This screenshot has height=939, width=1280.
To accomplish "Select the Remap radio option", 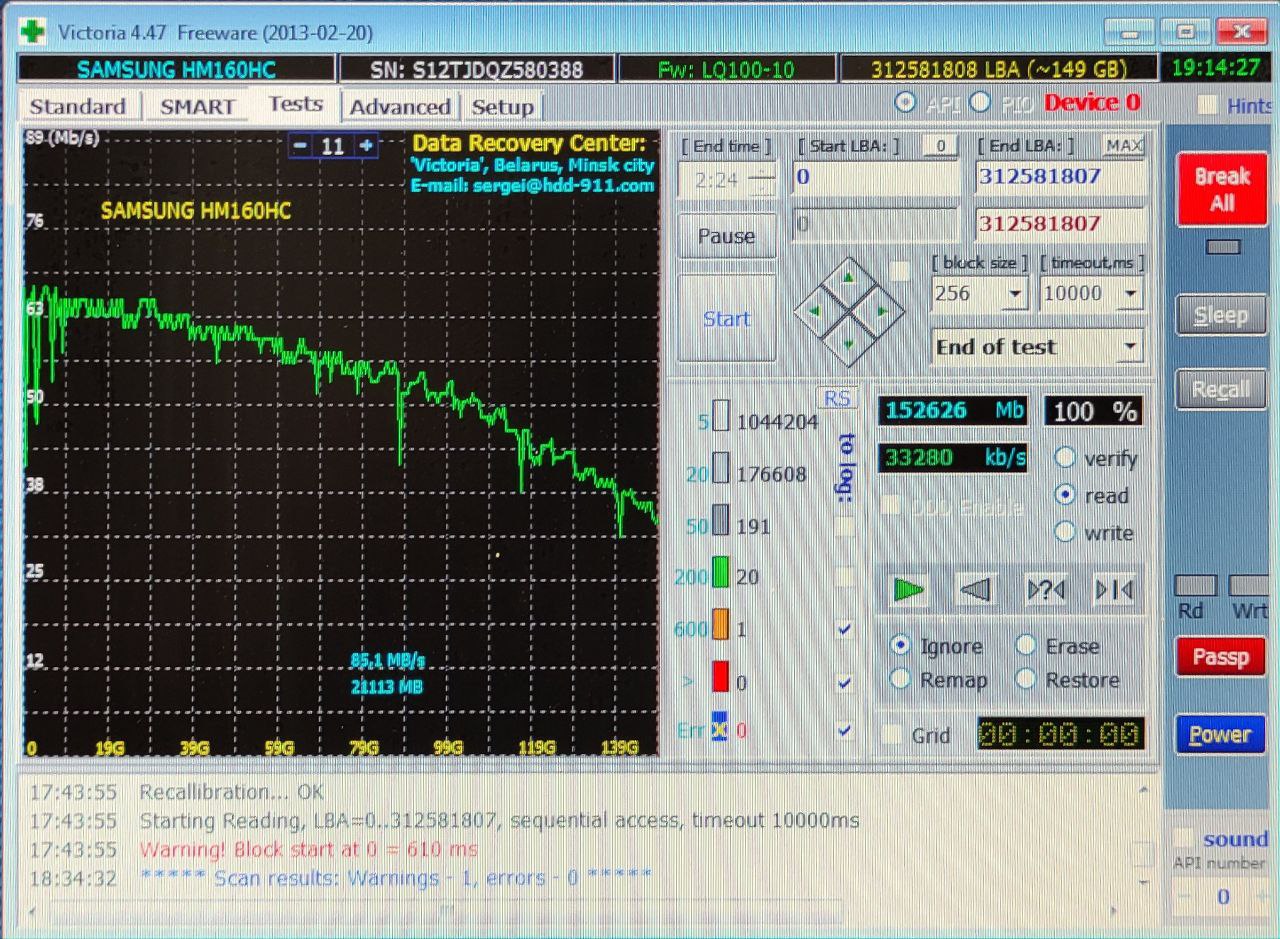I will [900, 680].
